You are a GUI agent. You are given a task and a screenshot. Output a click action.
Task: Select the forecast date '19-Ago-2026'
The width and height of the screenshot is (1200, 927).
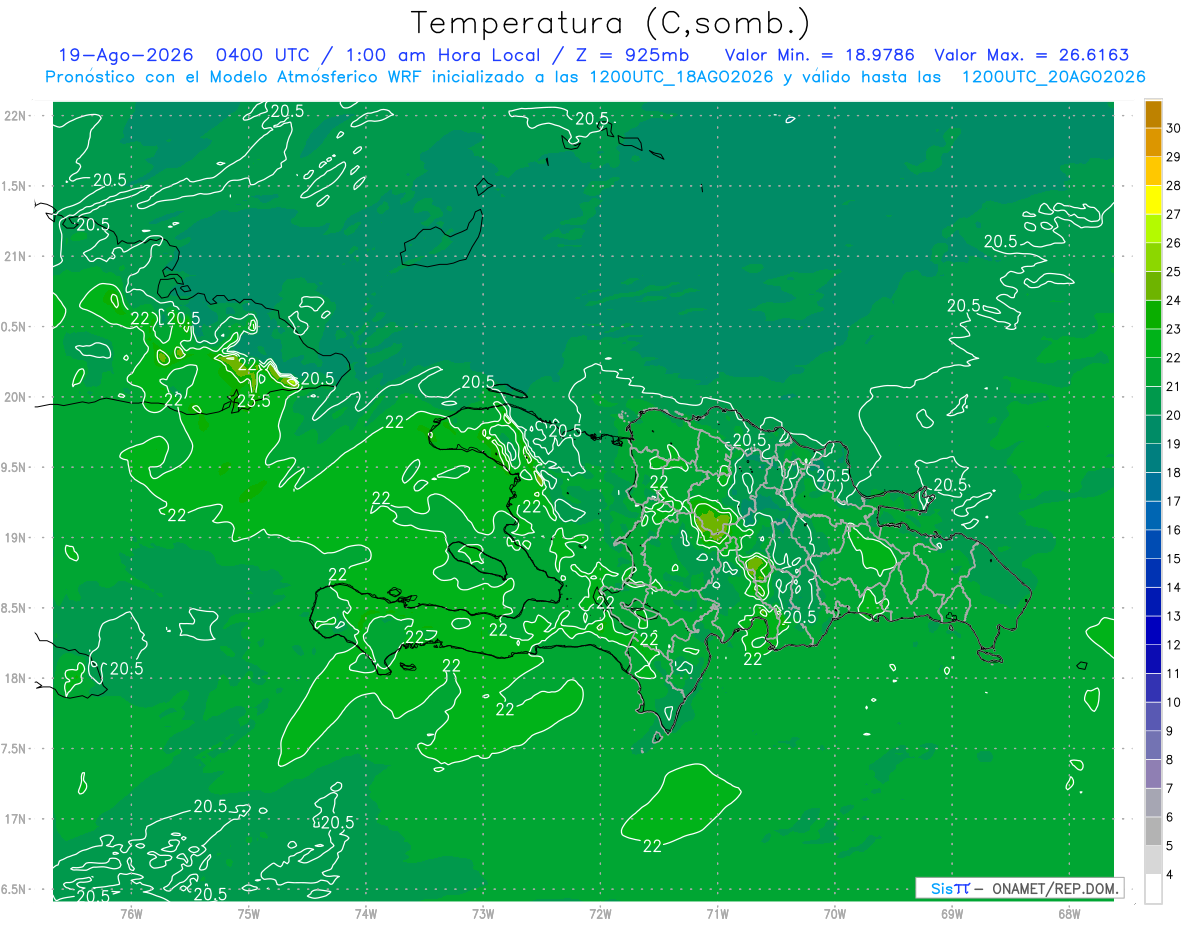point(124,55)
